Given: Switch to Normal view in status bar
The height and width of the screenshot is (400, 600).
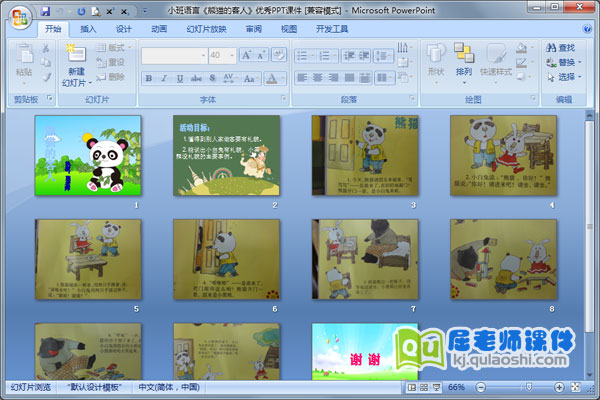Looking at the screenshot, I should [x=411, y=387].
